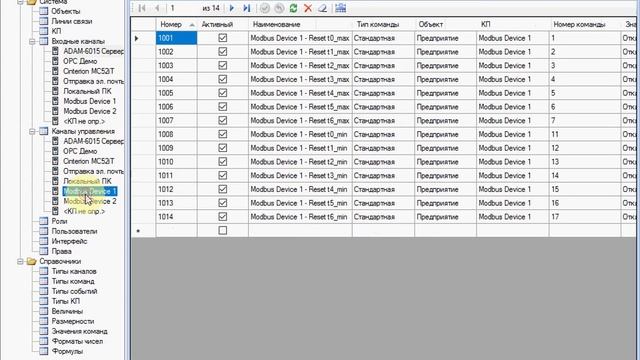Uncheck Активный for row 1014
The height and width of the screenshot is (360, 640).
[x=222, y=217]
